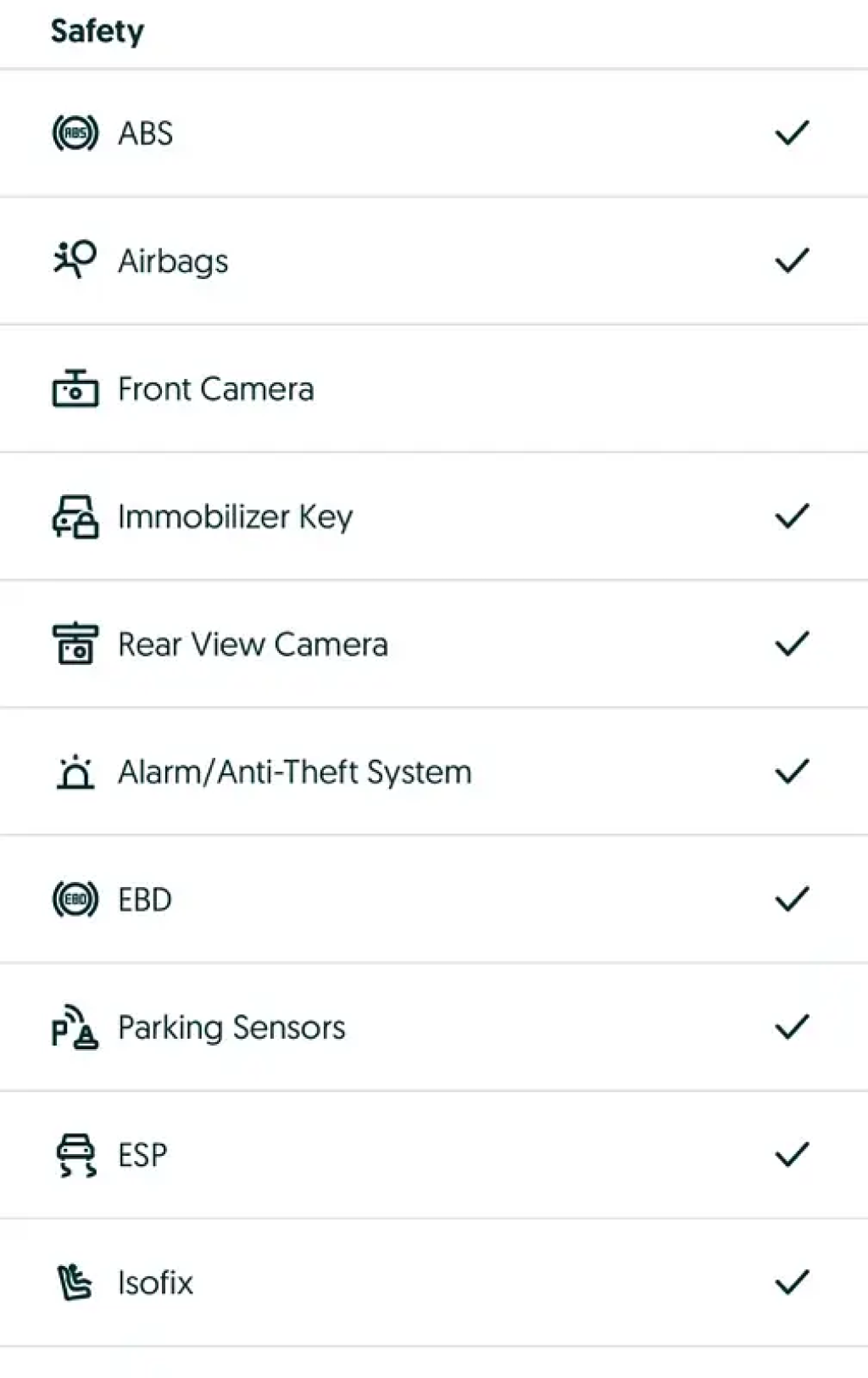Click the Parking Sensors icon

point(75,1028)
